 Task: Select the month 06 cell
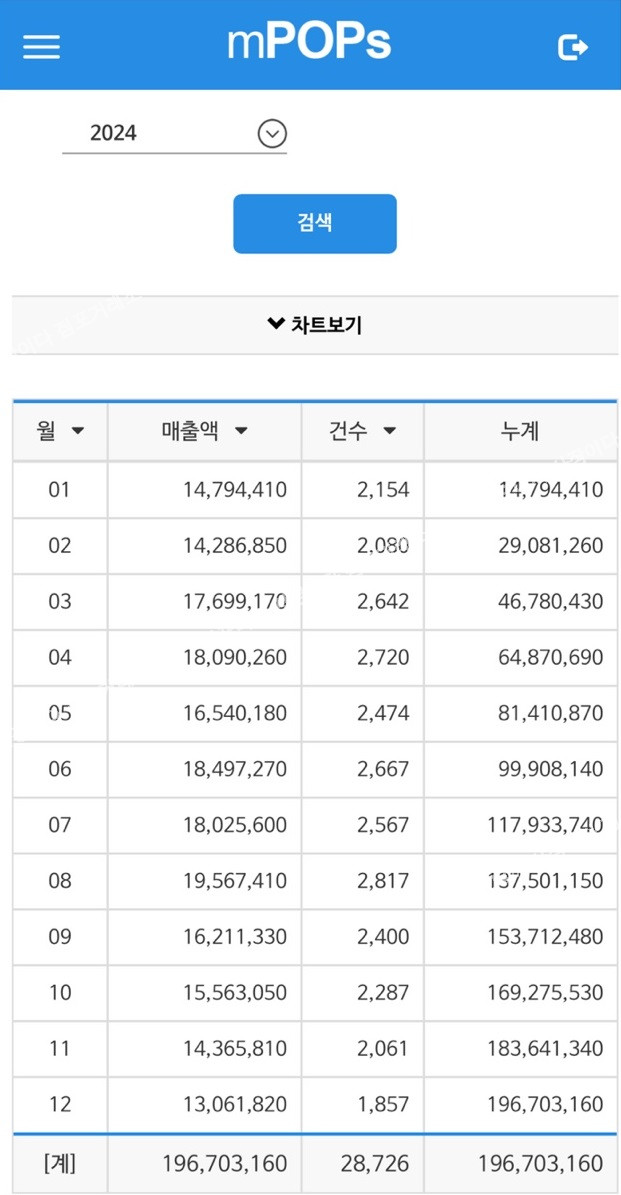coord(60,769)
